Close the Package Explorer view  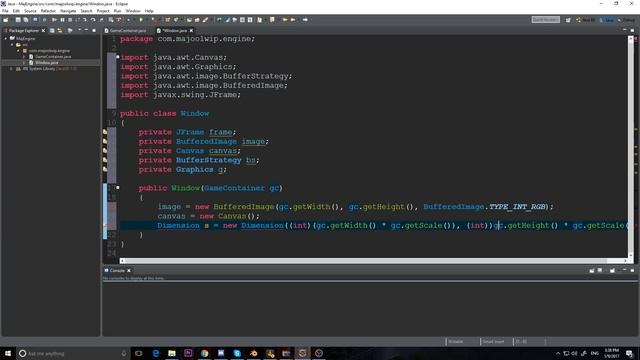coord(43,31)
